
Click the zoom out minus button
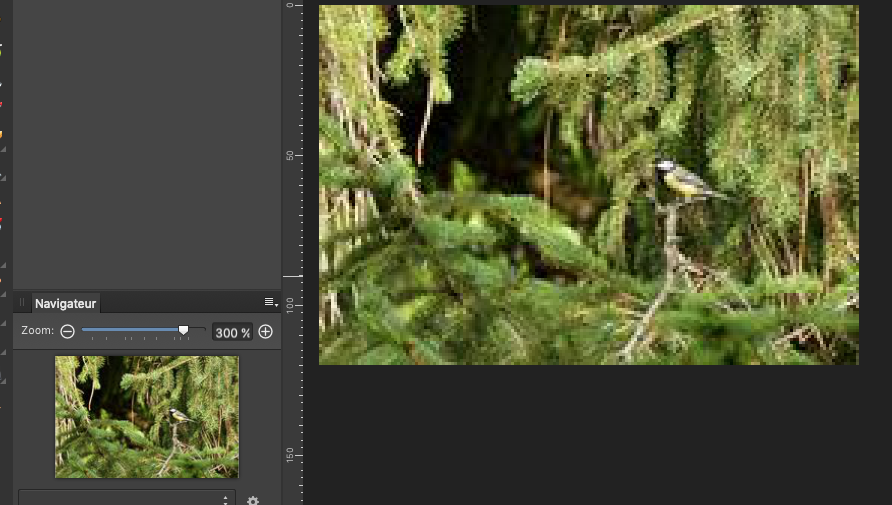point(67,332)
